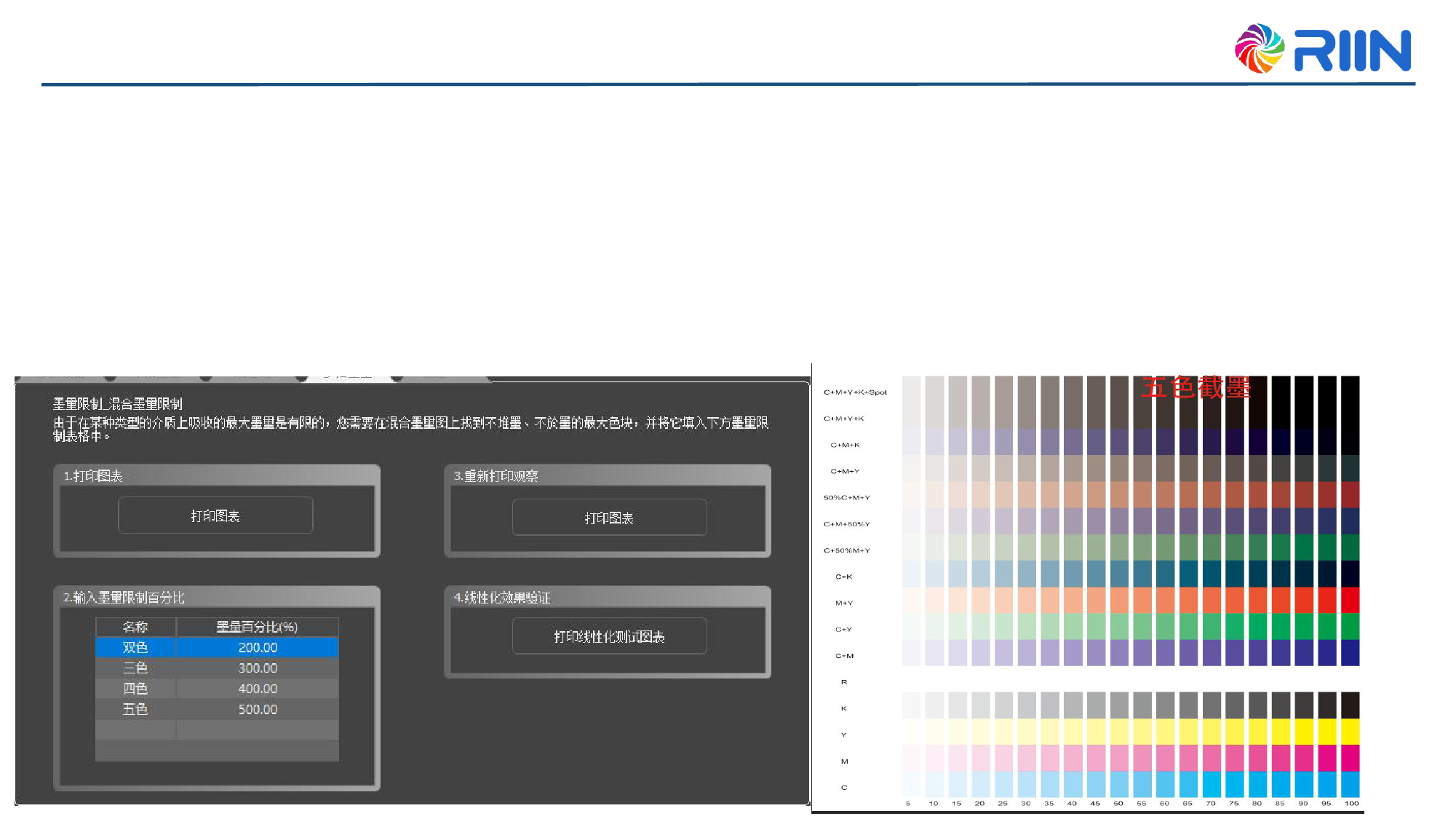Screen dimensions: 1456x819
Task: Click the 100% red swatch in M+Y row
Action: tap(1350, 601)
